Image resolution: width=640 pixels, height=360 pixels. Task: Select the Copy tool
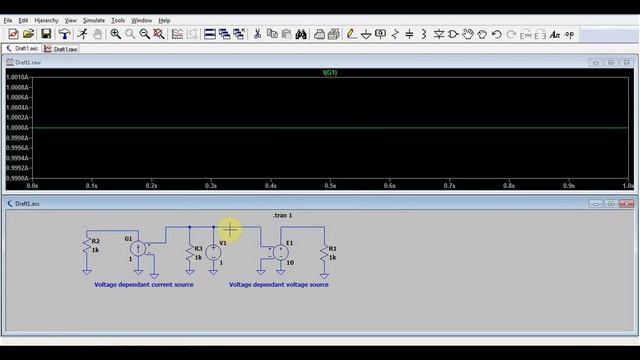pyautogui.click(x=272, y=34)
